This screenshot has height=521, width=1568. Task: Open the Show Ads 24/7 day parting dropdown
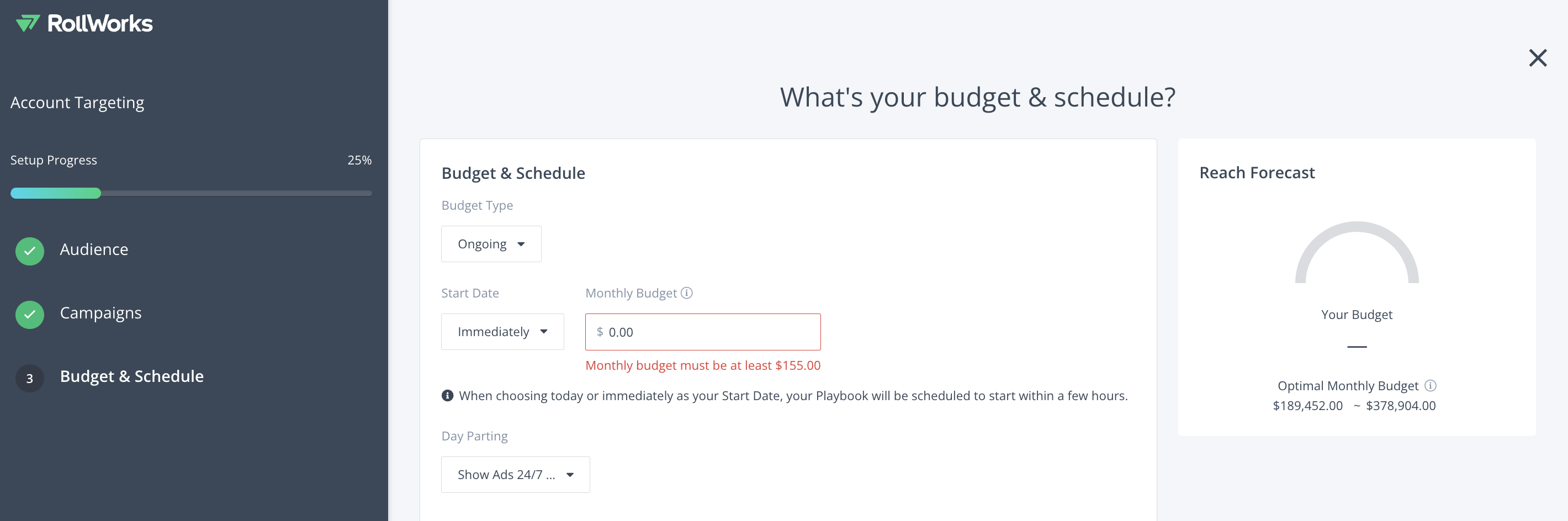click(x=516, y=475)
